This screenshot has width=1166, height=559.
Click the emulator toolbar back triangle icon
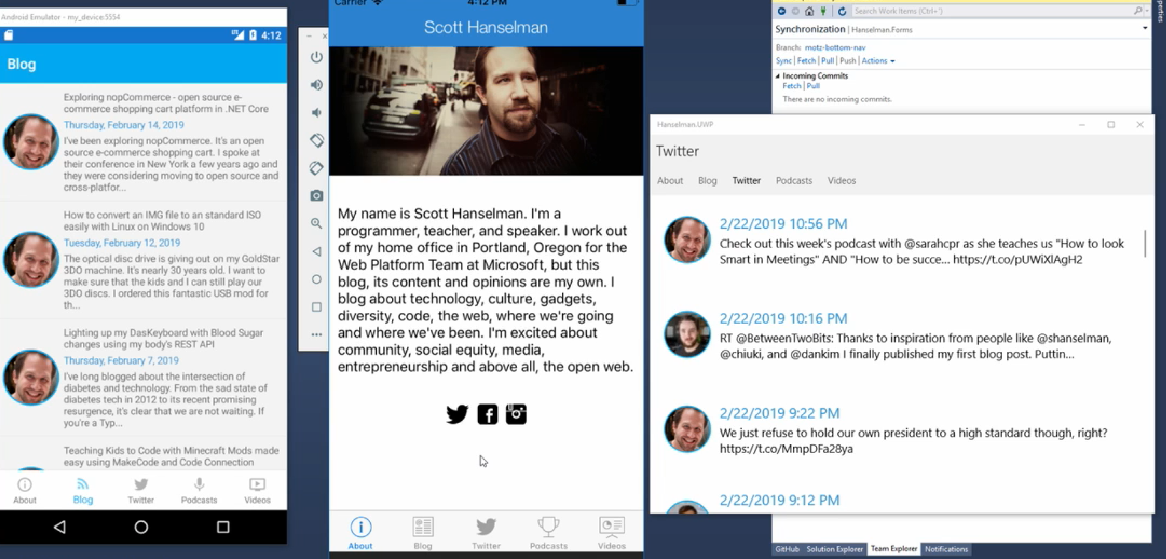click(x=317, y=251)
